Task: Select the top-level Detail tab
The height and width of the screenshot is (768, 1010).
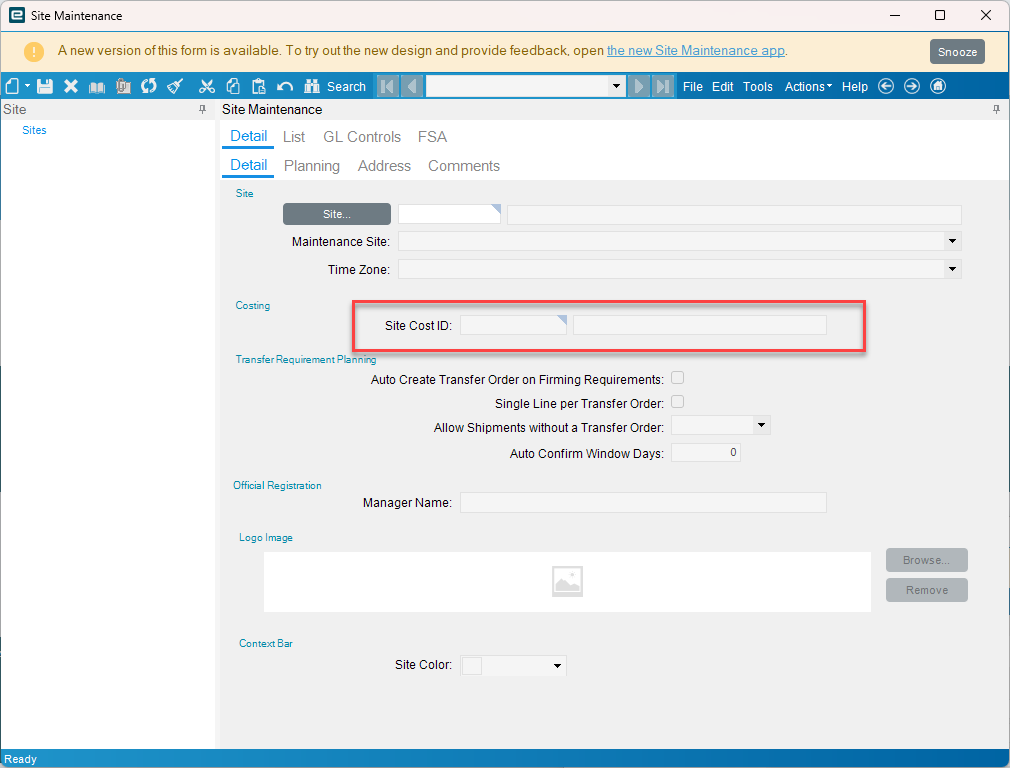Action: tap(248, 136)
